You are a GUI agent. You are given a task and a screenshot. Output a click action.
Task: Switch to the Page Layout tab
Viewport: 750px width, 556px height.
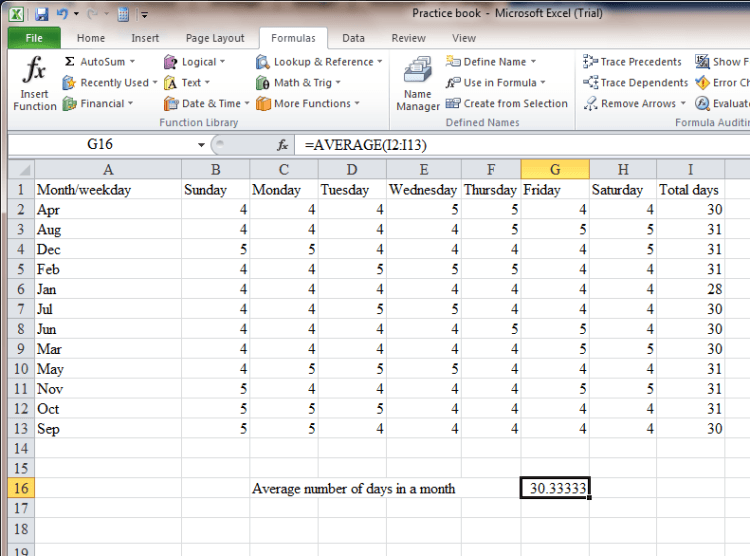215,38
